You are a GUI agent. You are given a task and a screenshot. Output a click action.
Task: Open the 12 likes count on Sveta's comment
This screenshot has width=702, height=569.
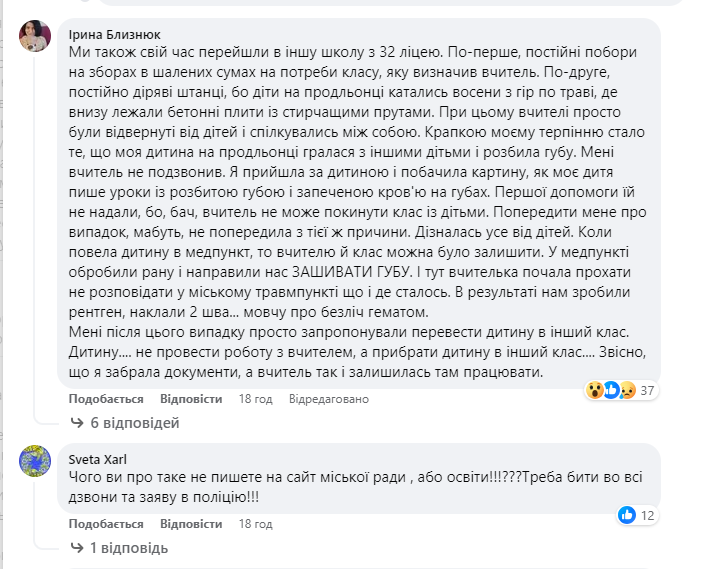click(x=648, y=515)
